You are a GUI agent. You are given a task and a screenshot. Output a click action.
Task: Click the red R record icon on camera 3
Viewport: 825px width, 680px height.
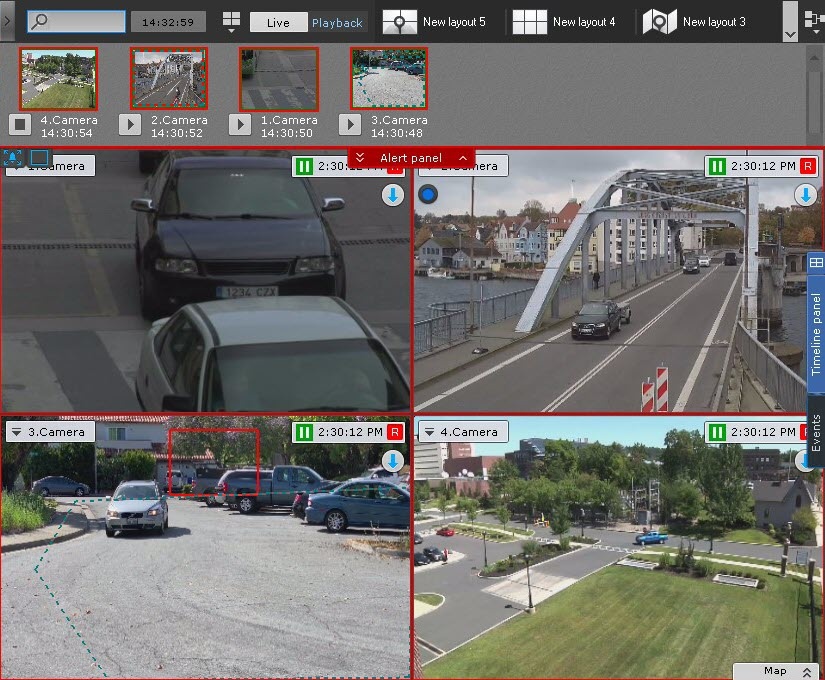point(395,432)
